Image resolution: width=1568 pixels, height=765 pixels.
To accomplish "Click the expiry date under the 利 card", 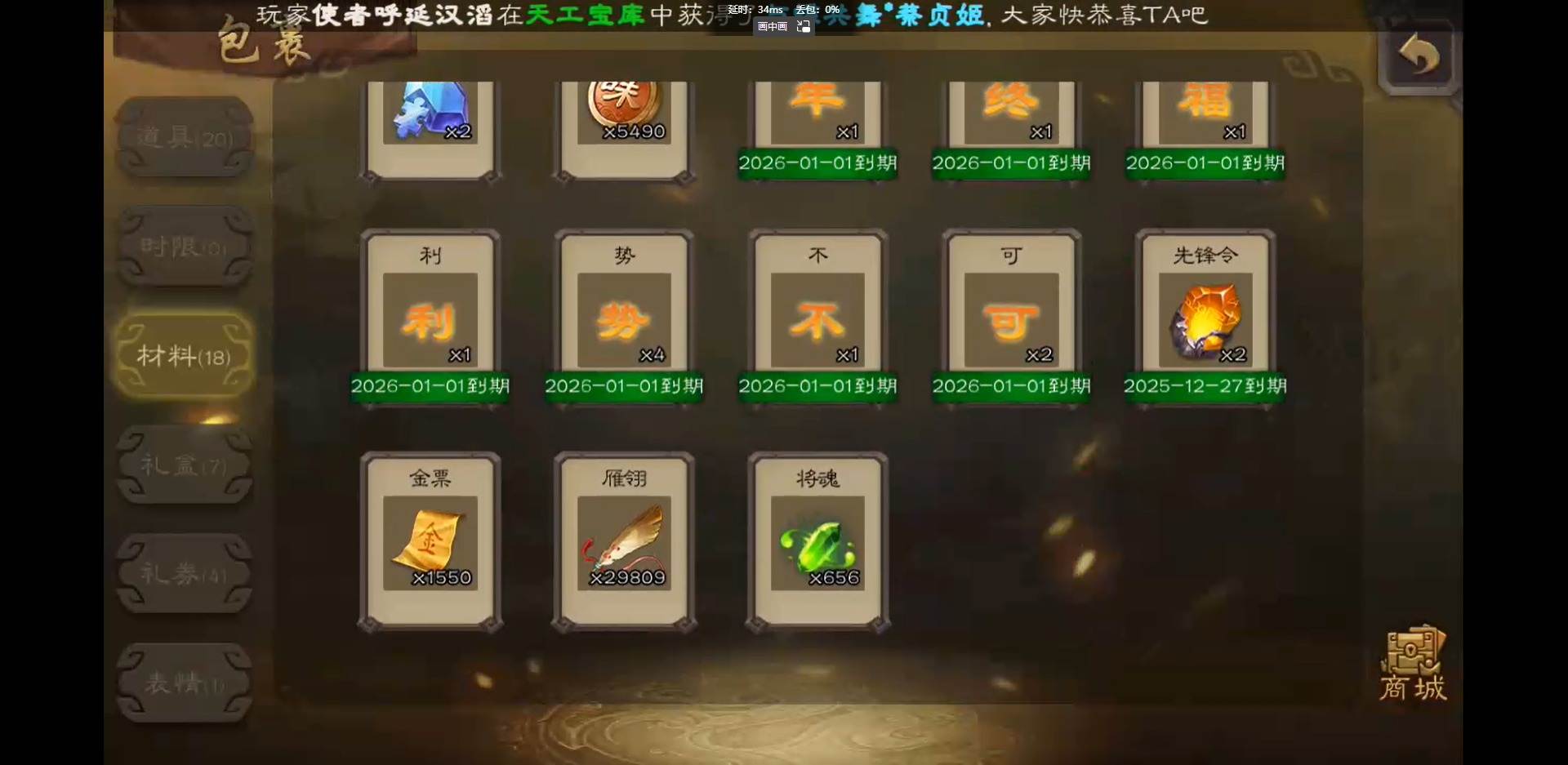I will pyautogui.click(x=430, y=385).
